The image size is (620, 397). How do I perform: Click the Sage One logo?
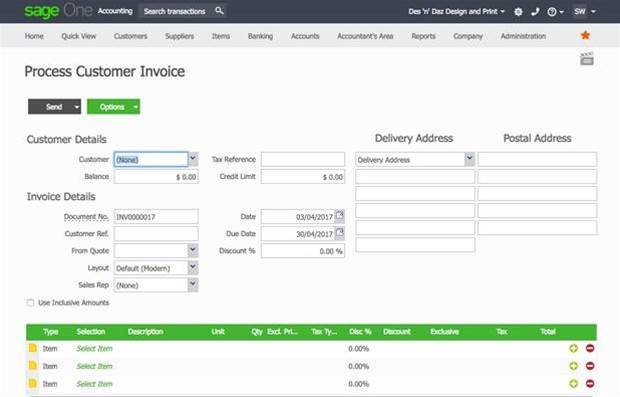click(58, 11)
